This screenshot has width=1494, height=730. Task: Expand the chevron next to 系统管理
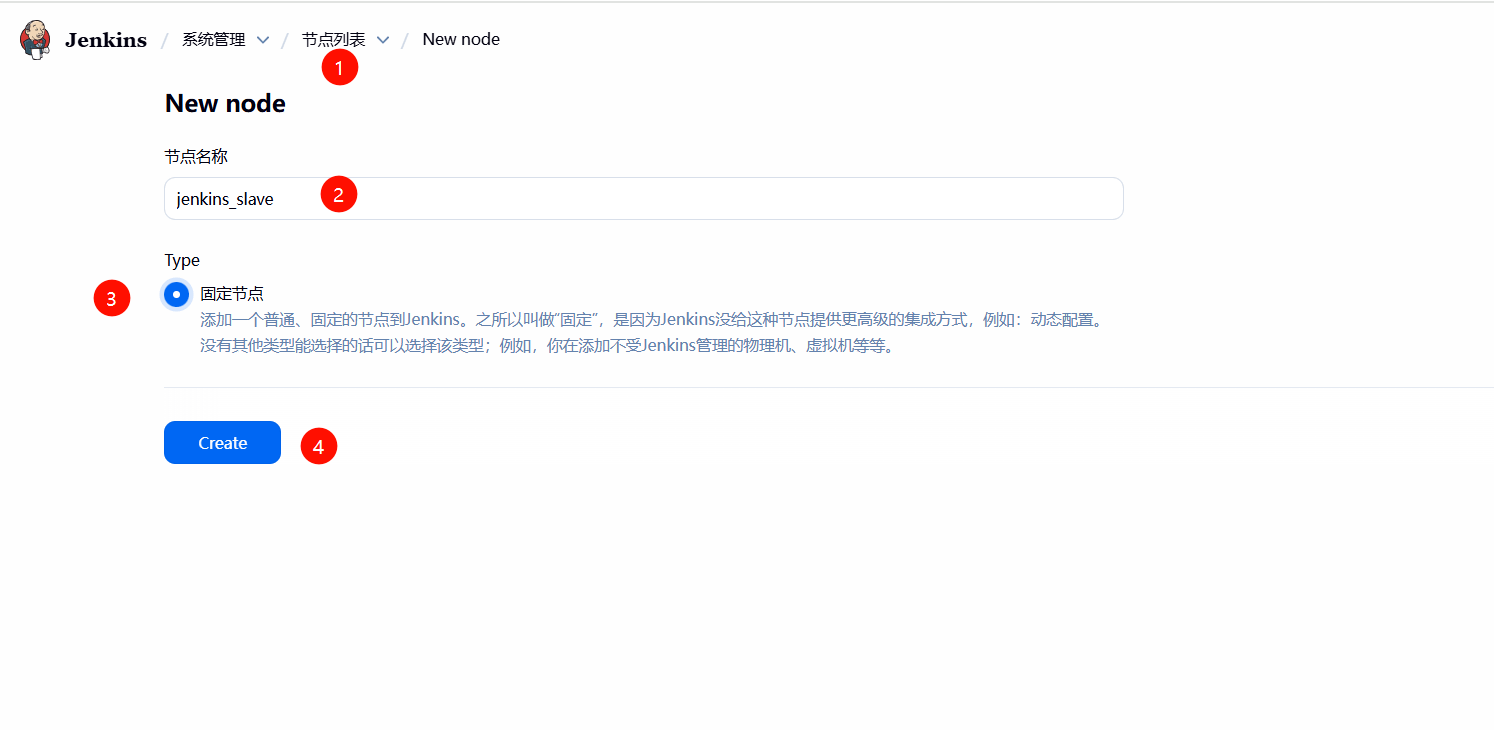[x=263, y=40]
